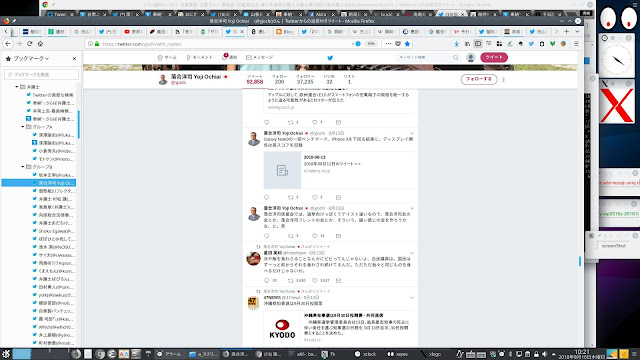
Task: Open the page actions three-dot menu
Action: 388,44
